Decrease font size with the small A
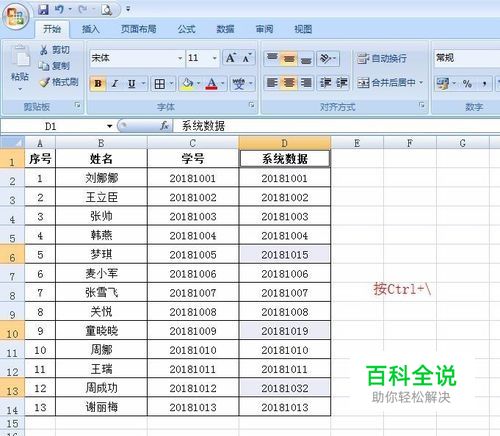This screenshot has width=500, height=436. pyautogui.click(x=247, y=58)
